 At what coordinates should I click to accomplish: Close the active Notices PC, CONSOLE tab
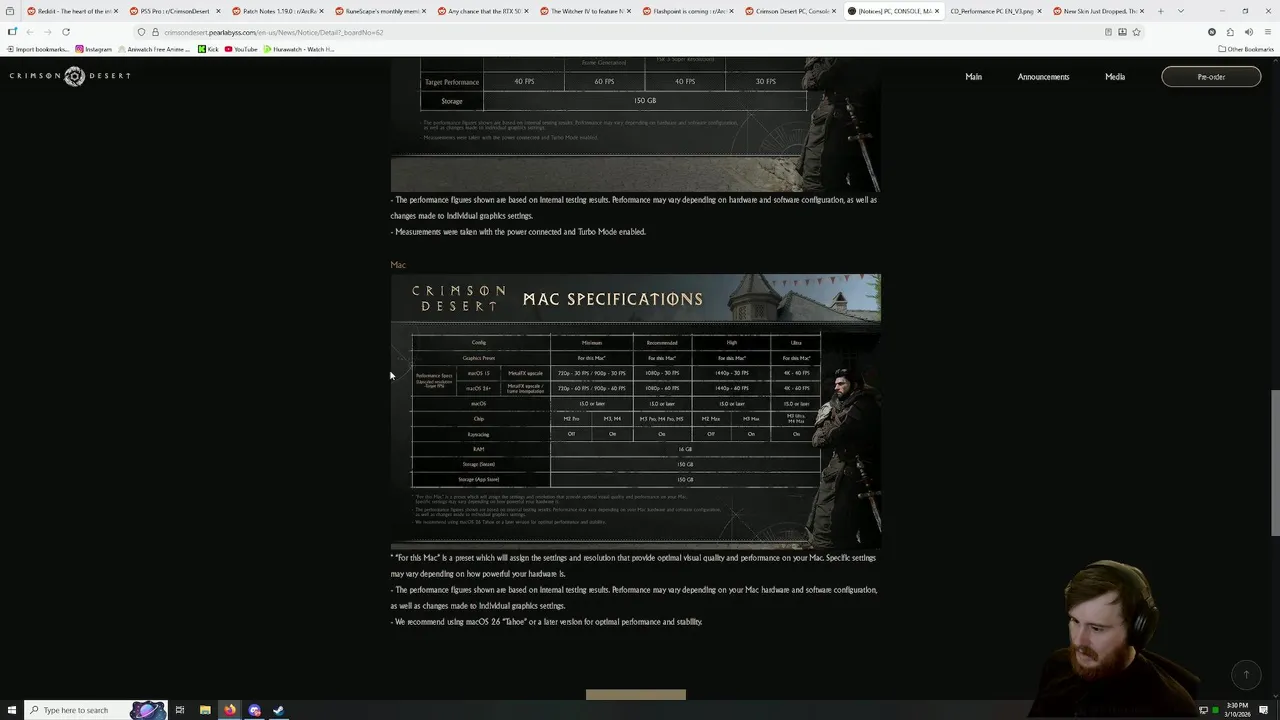[x=937, y=11]
